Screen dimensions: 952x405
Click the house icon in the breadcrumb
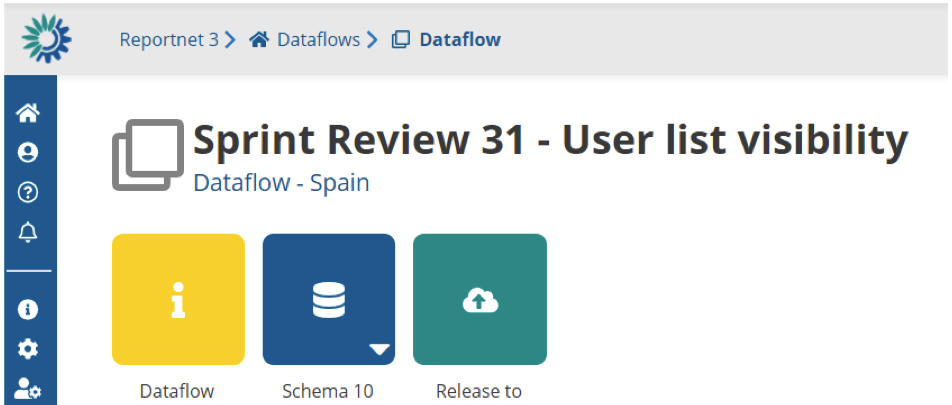(260, 40)
